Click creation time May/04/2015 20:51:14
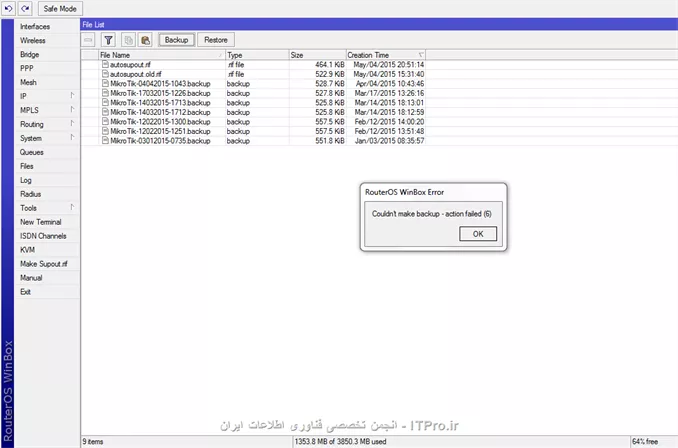Viewport: 678px width, 448px height. tap(389, 64)
